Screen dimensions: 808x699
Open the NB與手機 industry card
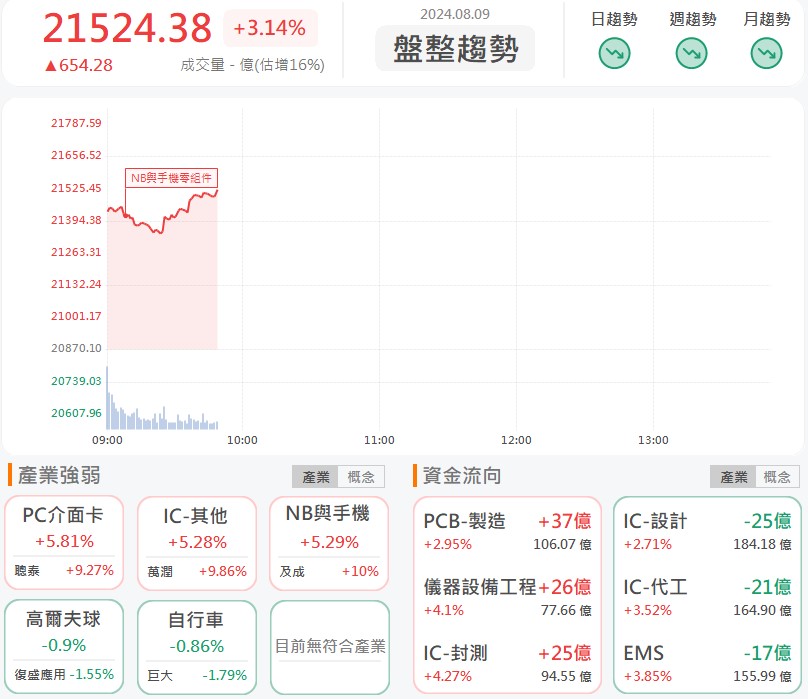click(x=329, y=543)
